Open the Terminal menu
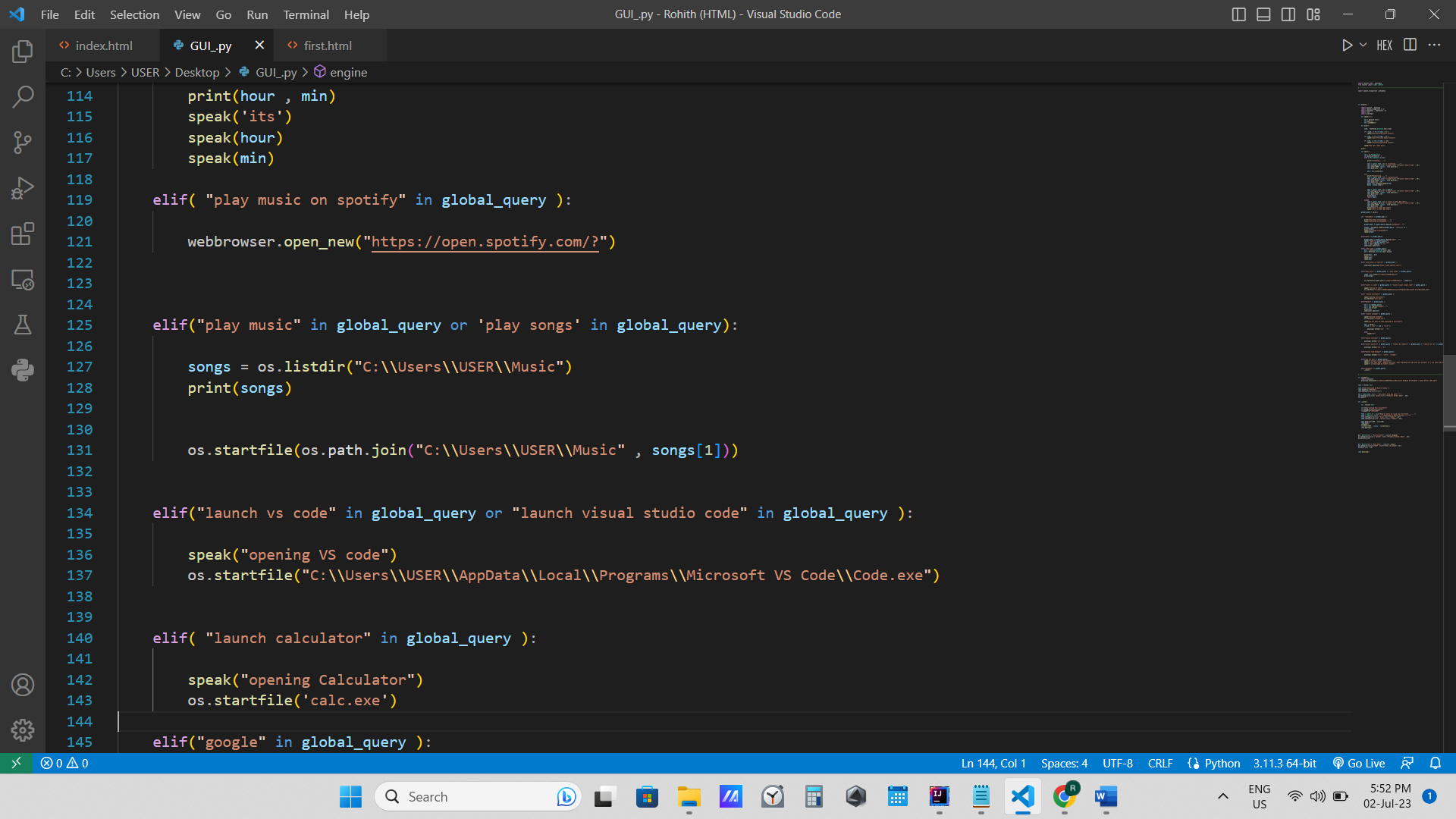Screen dimensions: 1456x819 (x=306, y=14)
